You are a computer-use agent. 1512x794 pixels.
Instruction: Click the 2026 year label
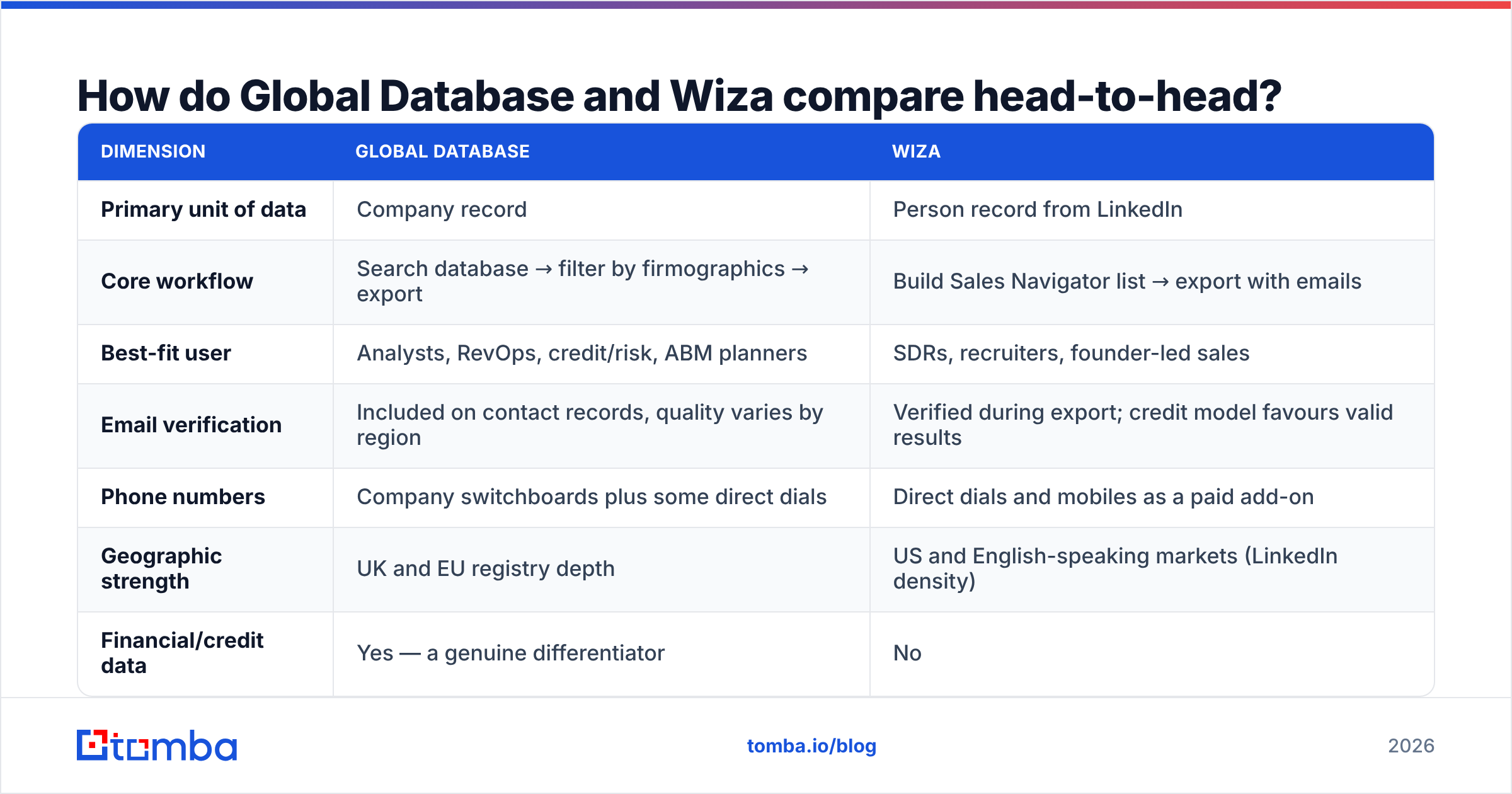[x=1411, y=746]
